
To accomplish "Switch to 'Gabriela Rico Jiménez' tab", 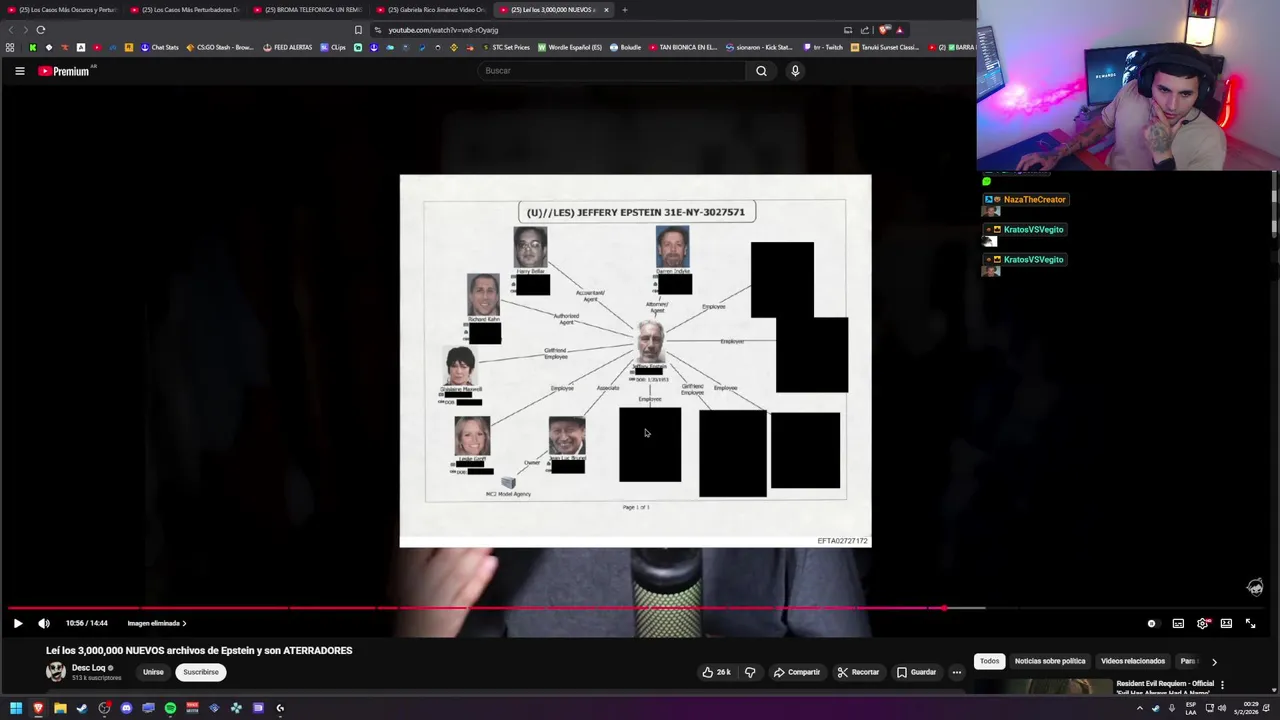I will [x=430, y=10].
